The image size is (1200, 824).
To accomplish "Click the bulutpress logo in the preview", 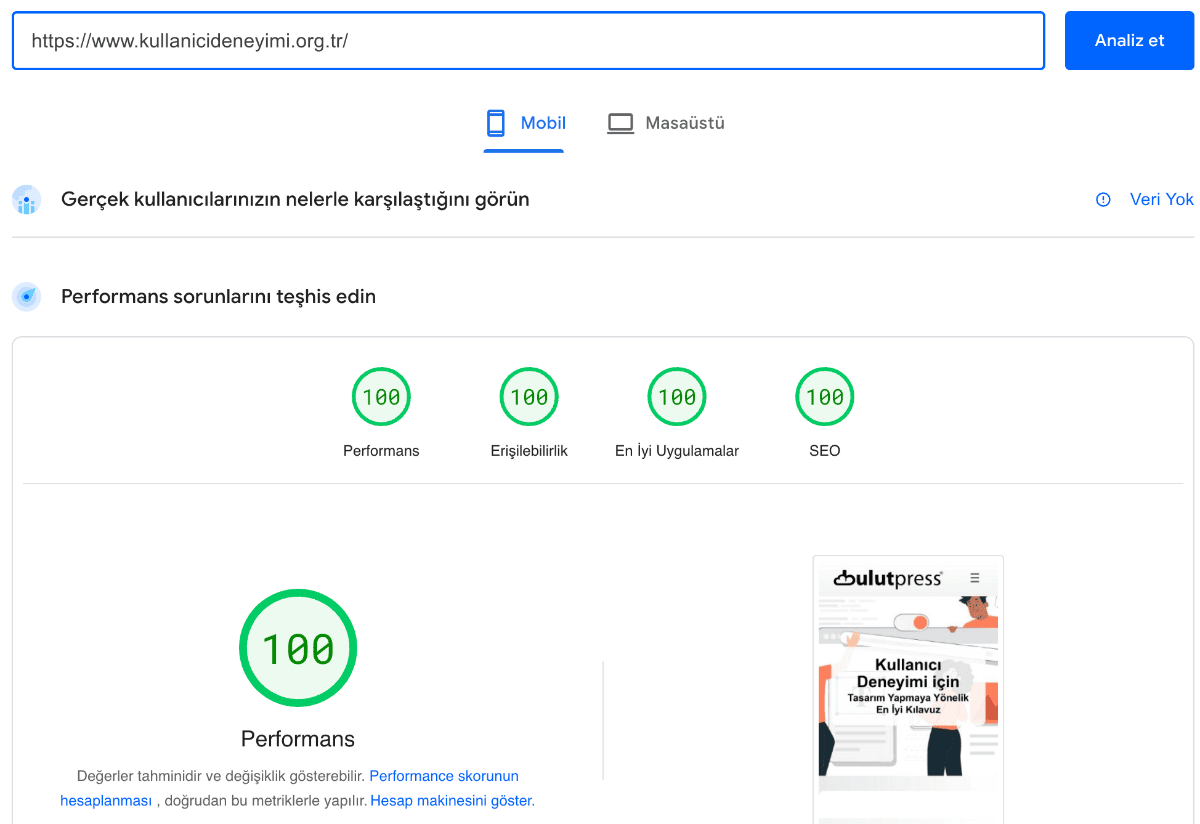I will tap(888, 578).
